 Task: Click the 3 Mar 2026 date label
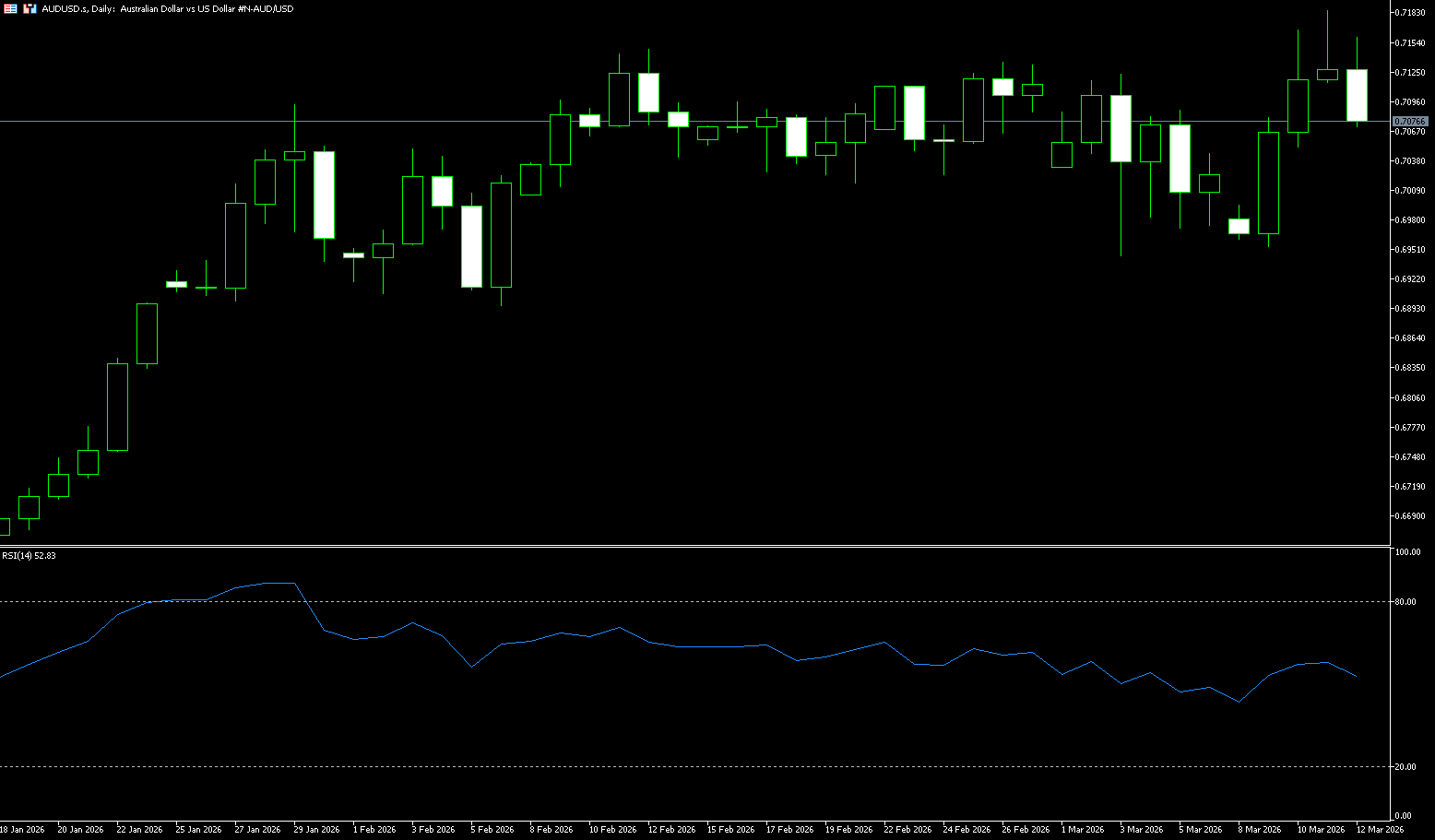[1144, 830]
